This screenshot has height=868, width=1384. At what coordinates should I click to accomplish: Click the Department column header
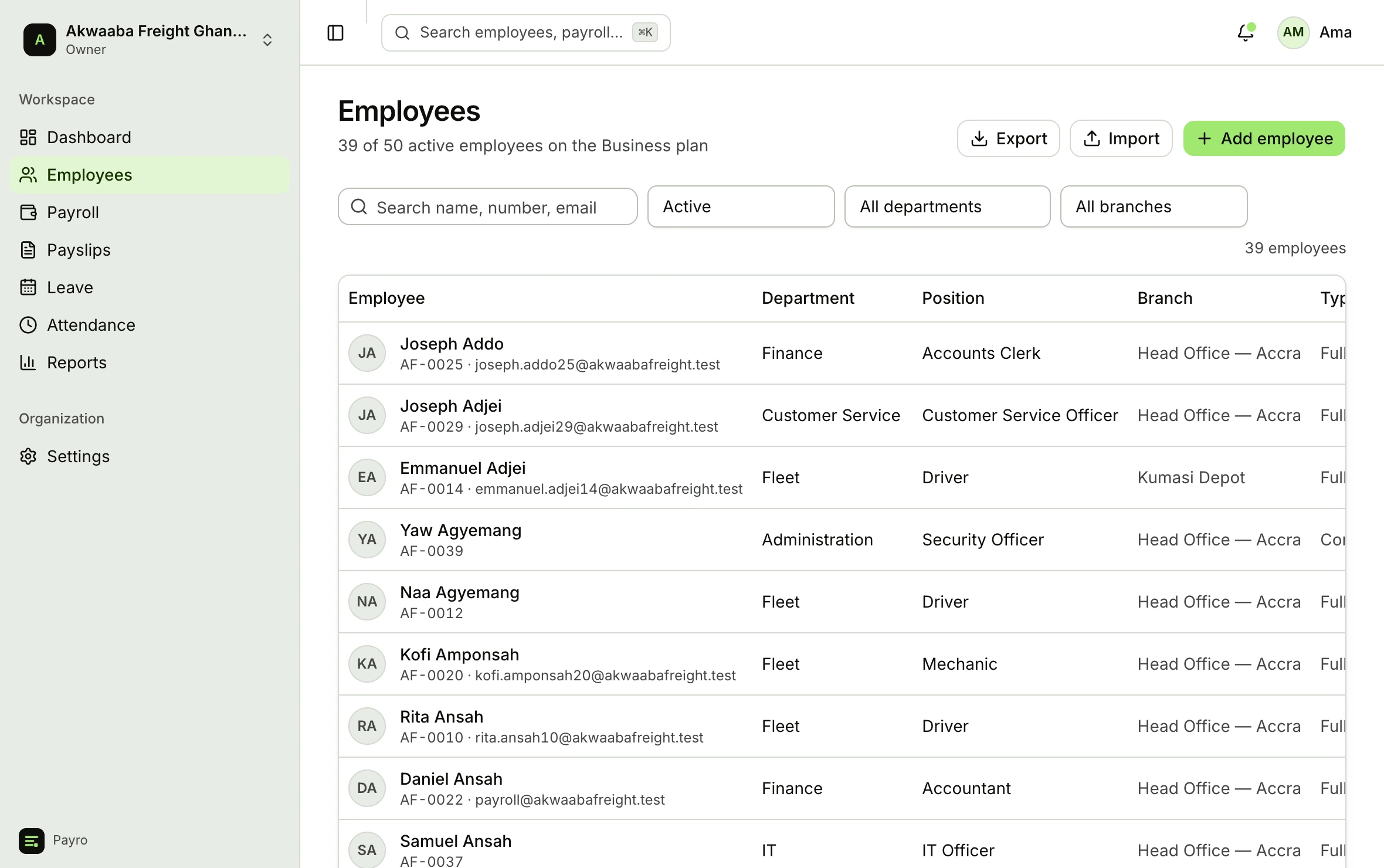tap(808, 298)
